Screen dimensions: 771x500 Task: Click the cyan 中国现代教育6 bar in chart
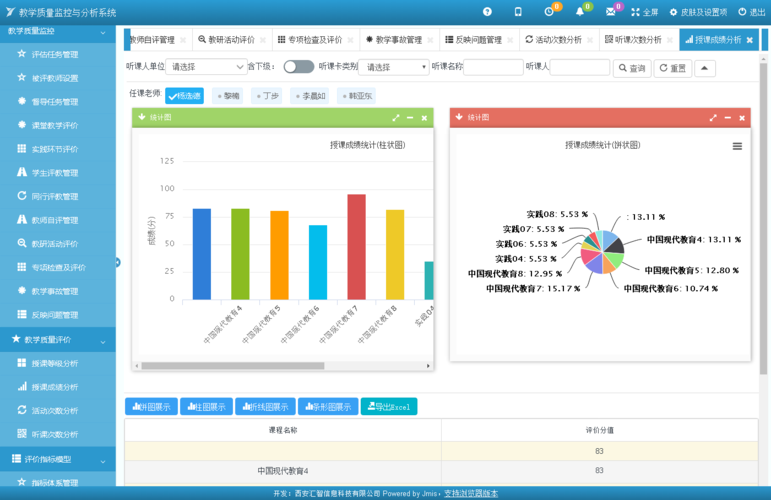(318, 263)
